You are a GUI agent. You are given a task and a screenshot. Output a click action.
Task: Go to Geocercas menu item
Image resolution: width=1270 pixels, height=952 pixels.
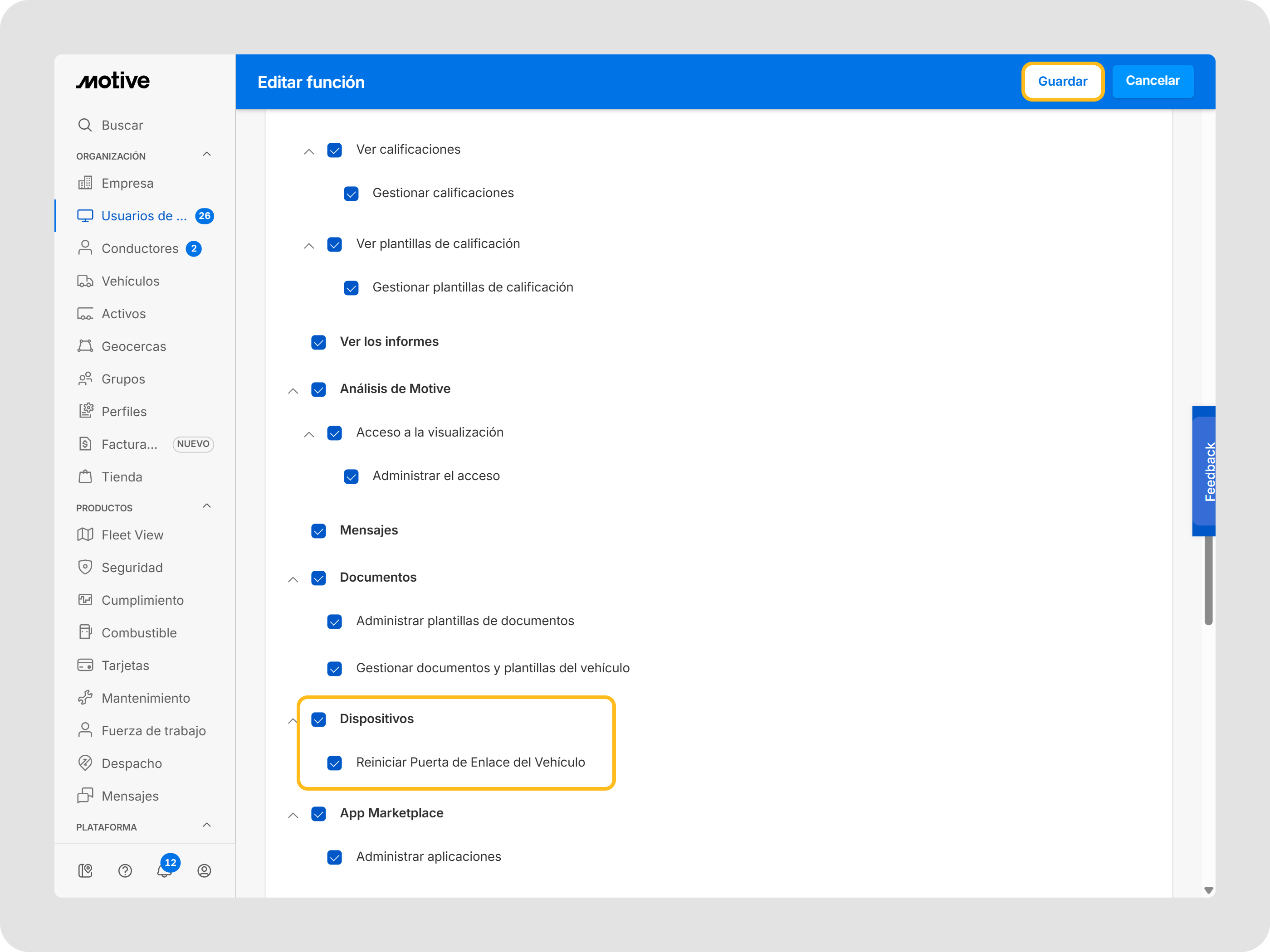133,347
